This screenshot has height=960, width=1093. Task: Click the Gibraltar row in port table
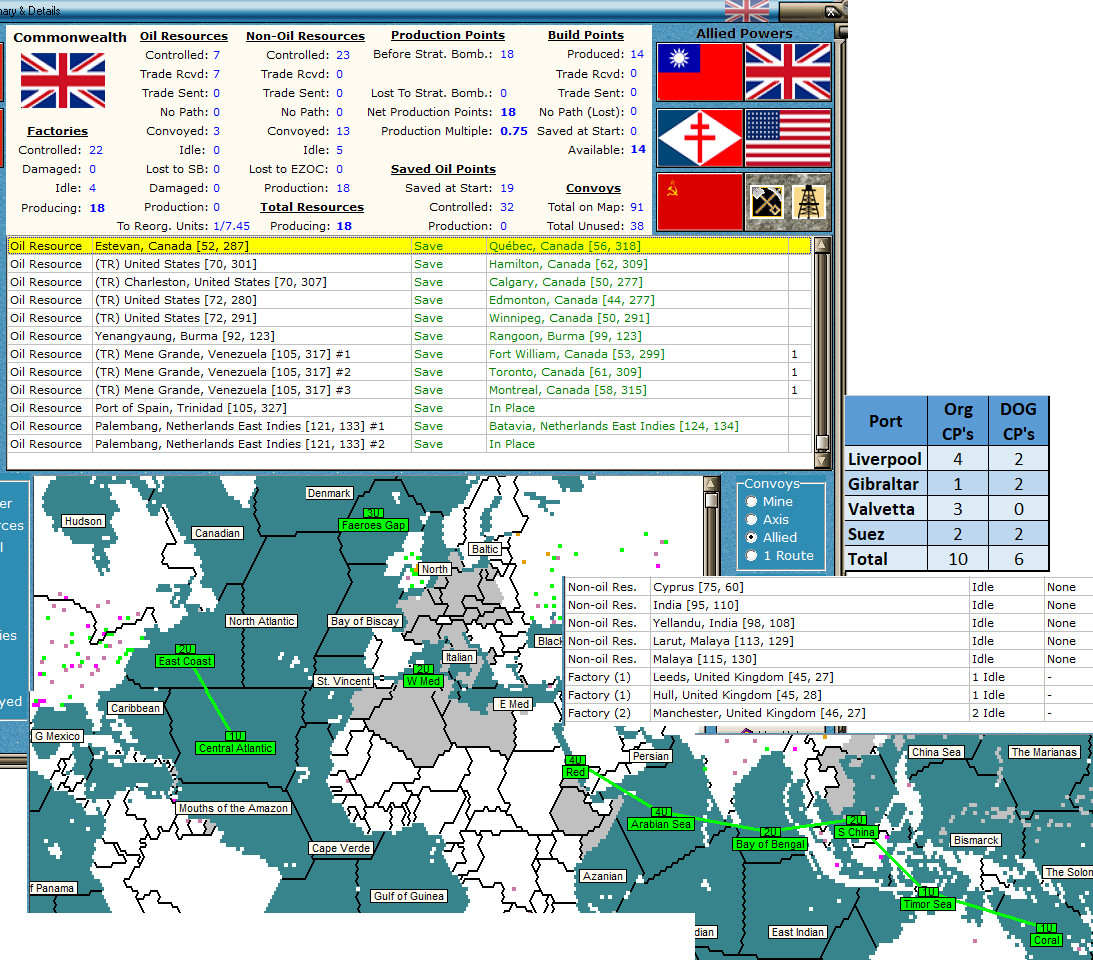click(947, 485)
